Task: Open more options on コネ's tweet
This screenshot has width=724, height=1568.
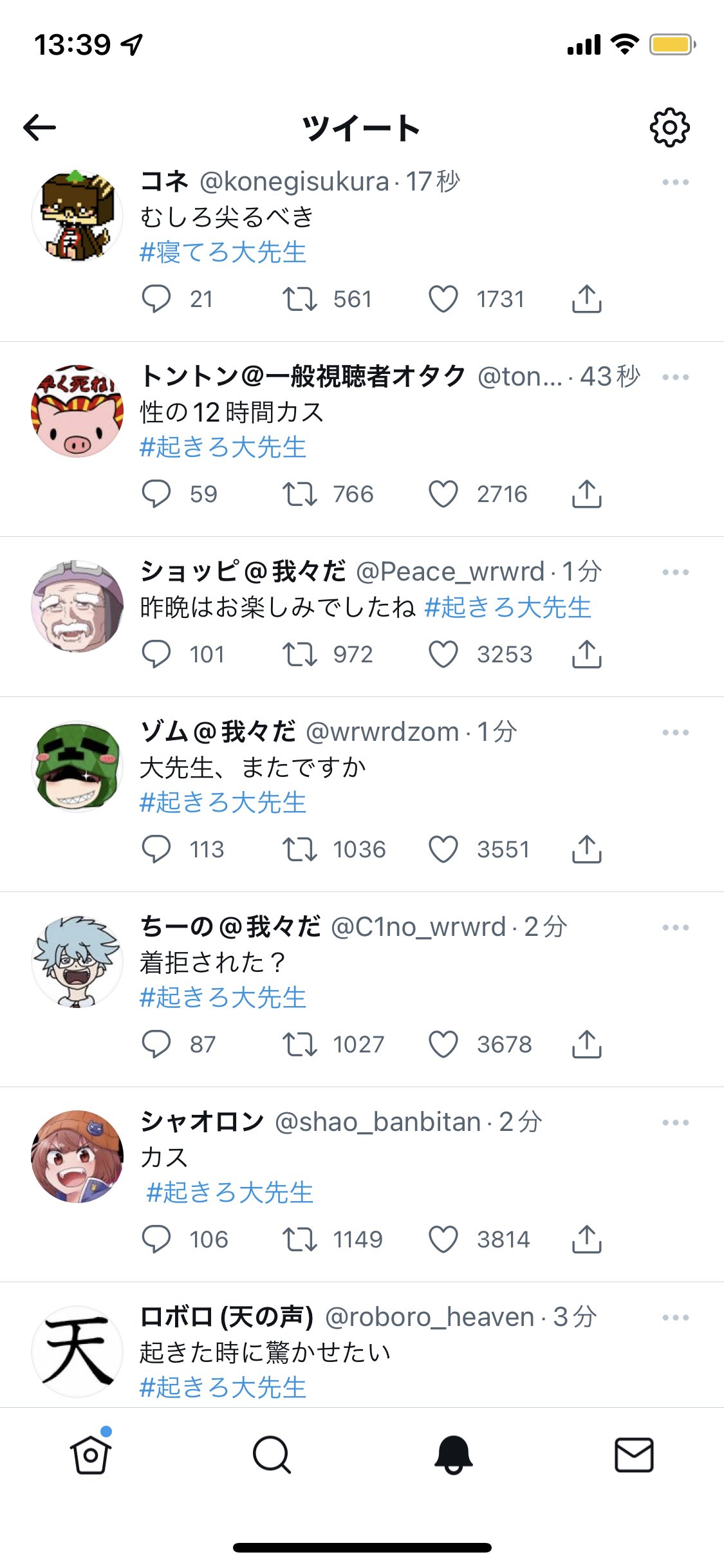Action: pyautogui.click(x=676, y=182)
